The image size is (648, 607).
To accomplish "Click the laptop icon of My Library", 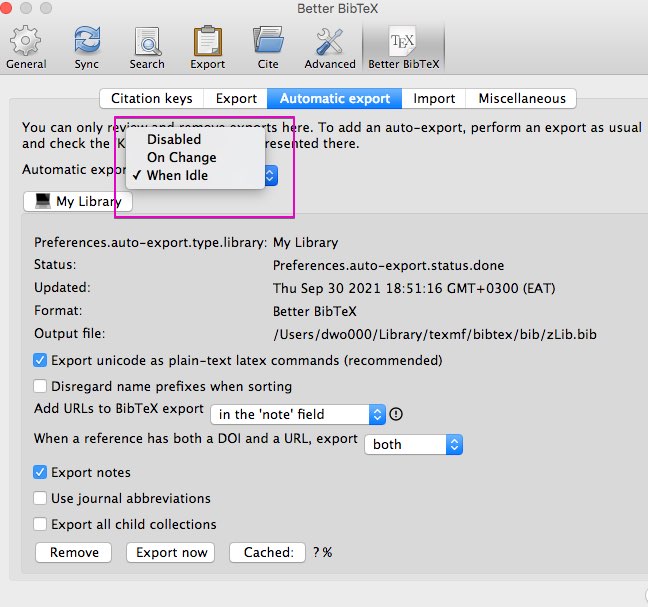I will [x=43, y=201].
